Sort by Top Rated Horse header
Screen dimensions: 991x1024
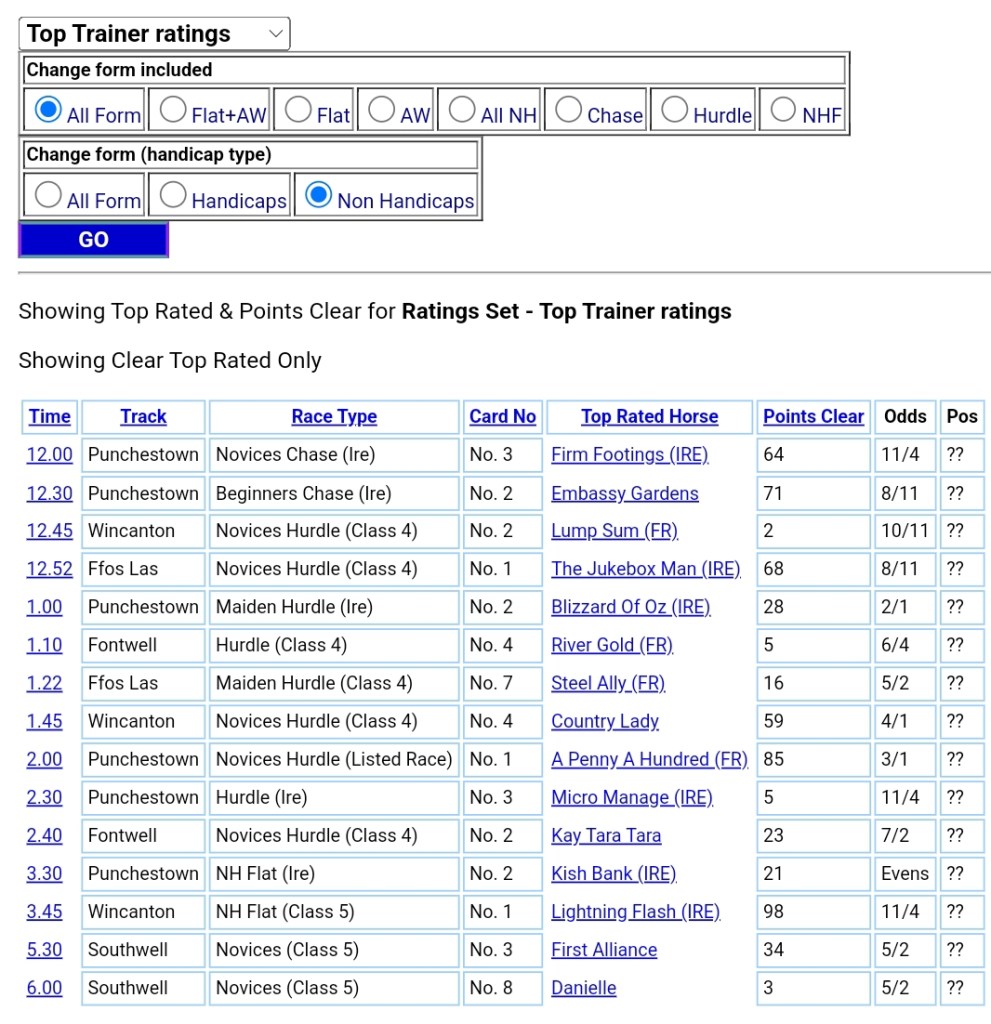point(649,417)
